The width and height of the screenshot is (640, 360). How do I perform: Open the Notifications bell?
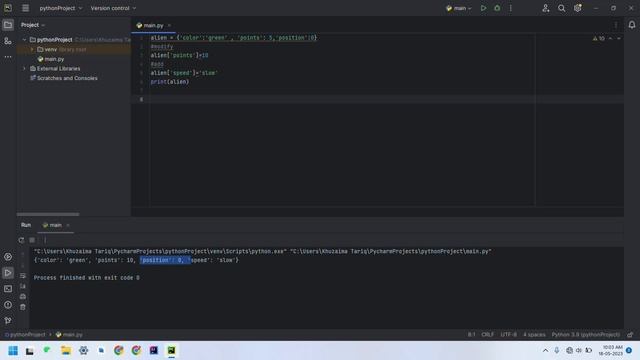[x=631, y=25]
